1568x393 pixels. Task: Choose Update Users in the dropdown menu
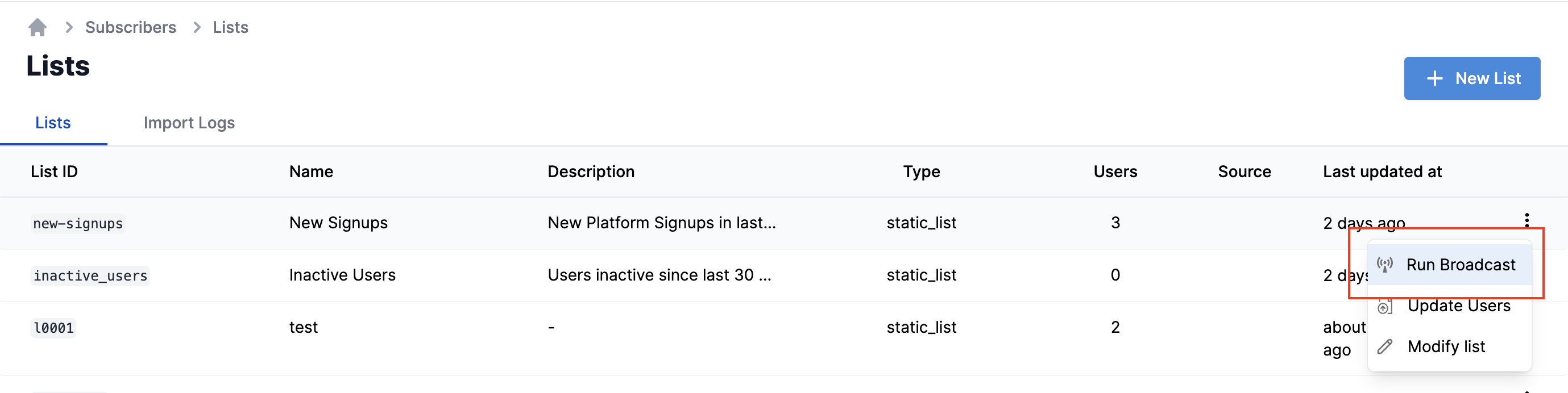1458,306
